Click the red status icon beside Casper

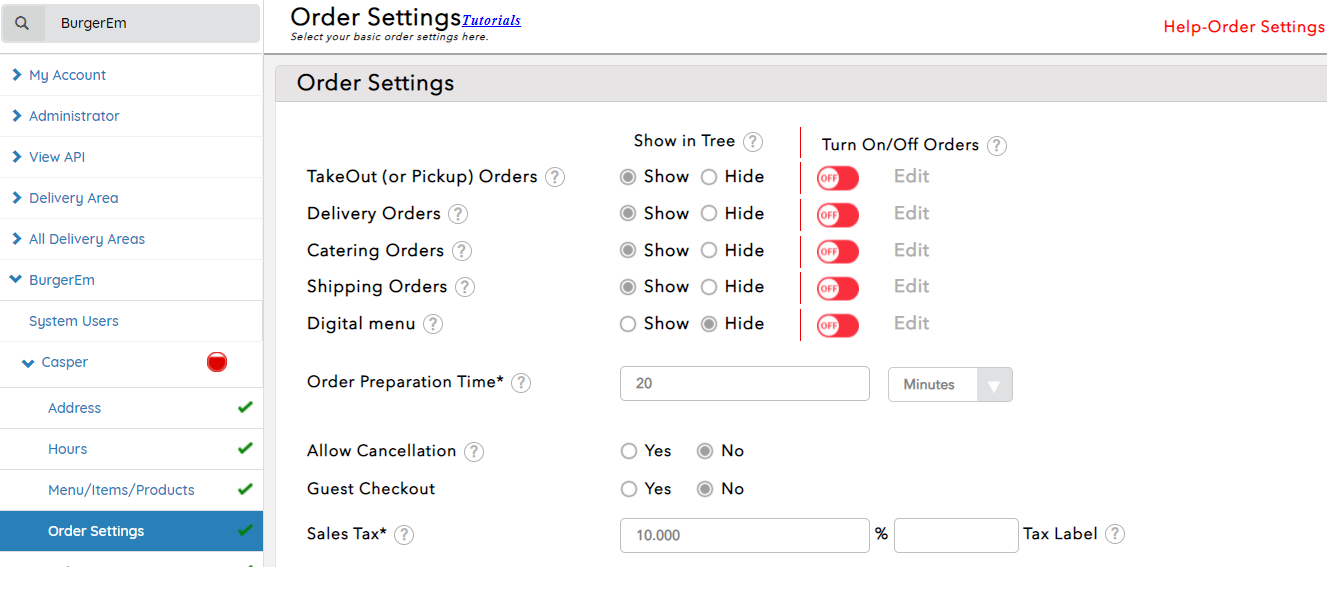tap(217, 362)
